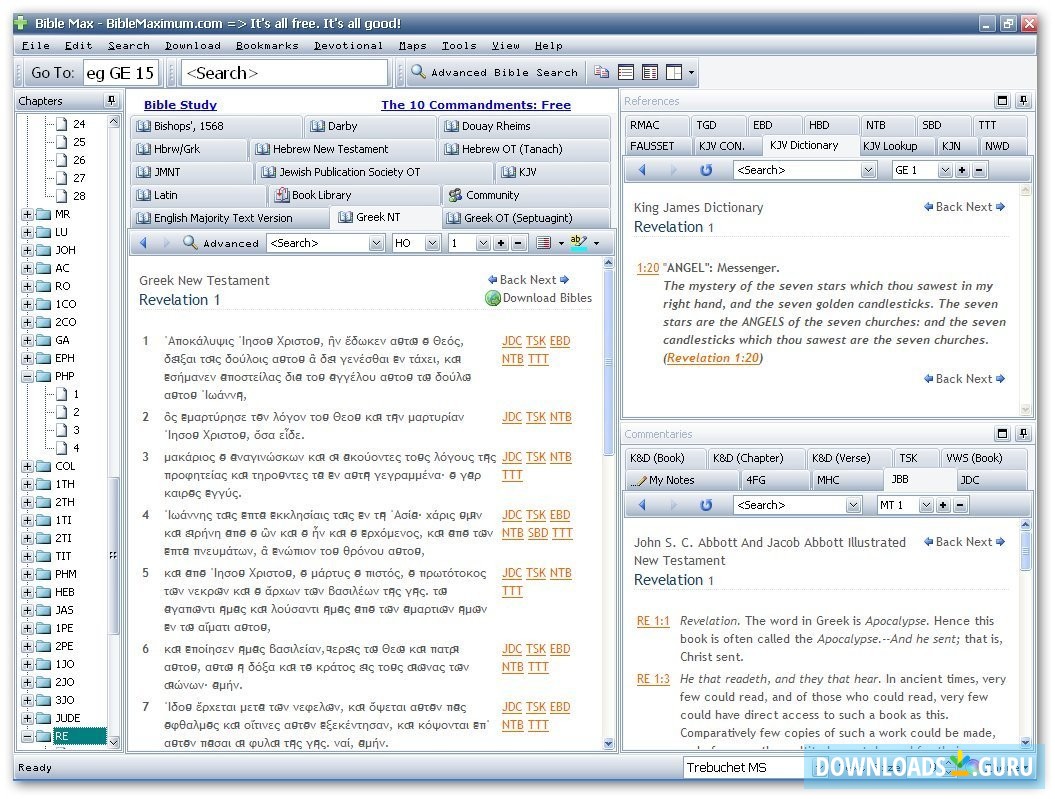Screen dimensions: 1055x799
Task: Maximize the References panel
Action: [1003, 100]
